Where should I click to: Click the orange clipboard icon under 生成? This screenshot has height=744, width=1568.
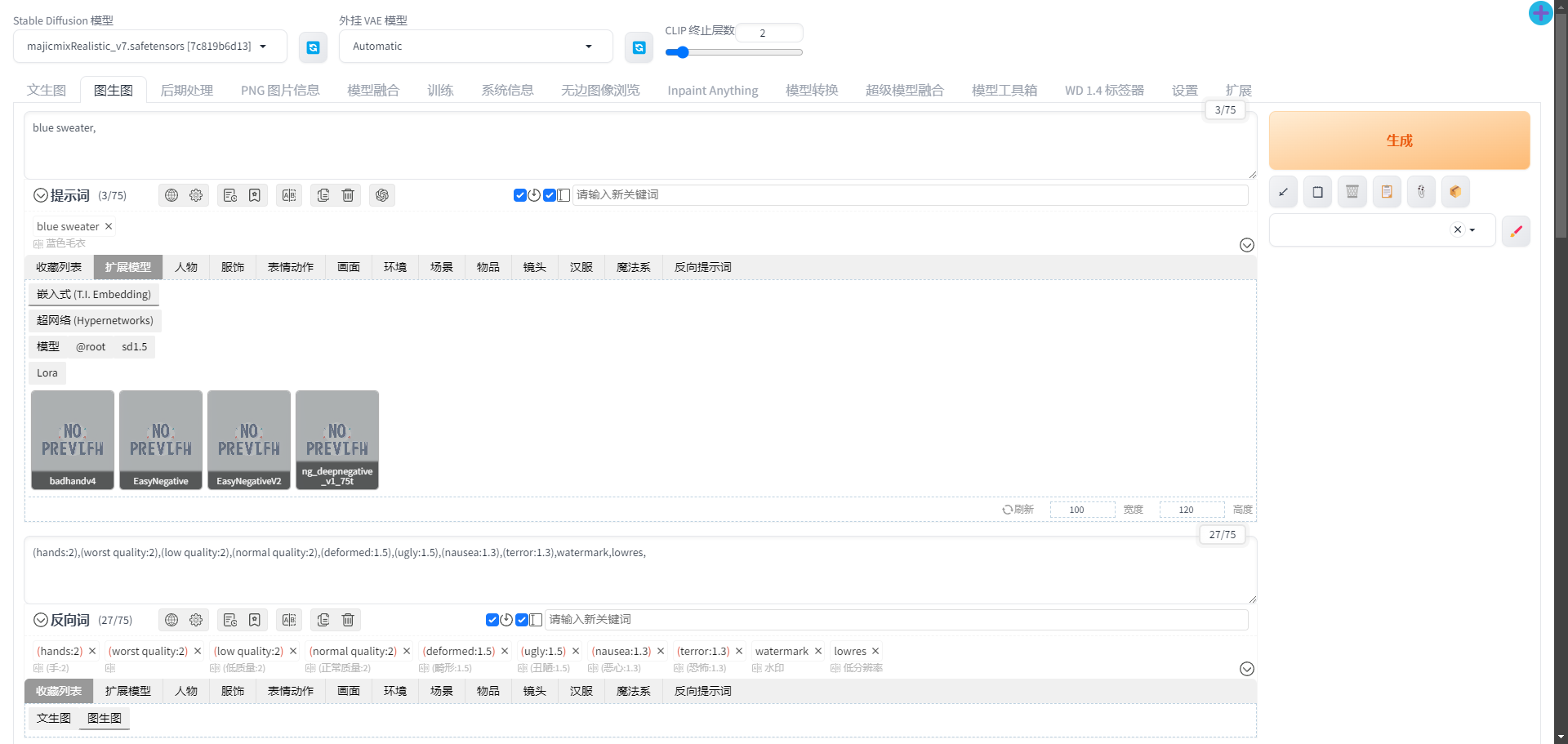tap(1386, 192)
